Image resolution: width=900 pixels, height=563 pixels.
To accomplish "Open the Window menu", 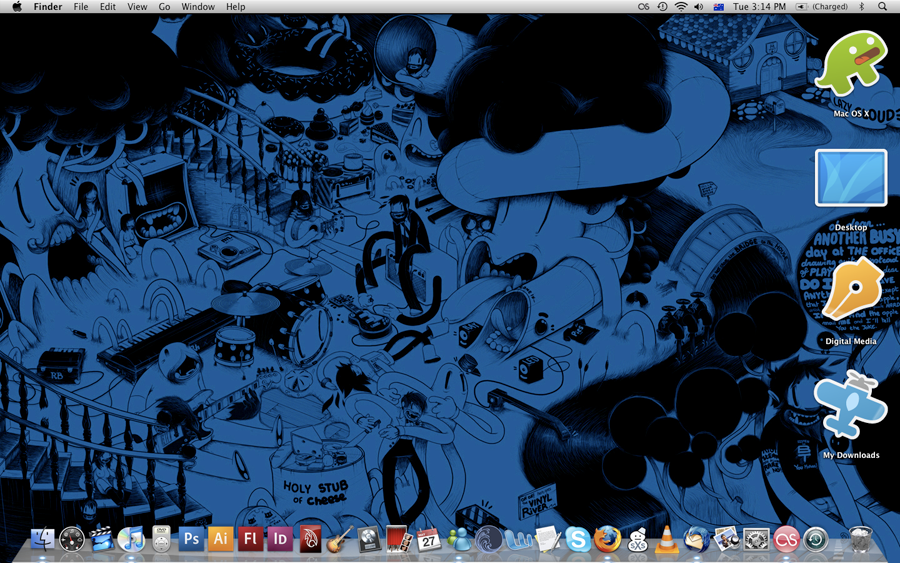I will click(x=198, y=6).
